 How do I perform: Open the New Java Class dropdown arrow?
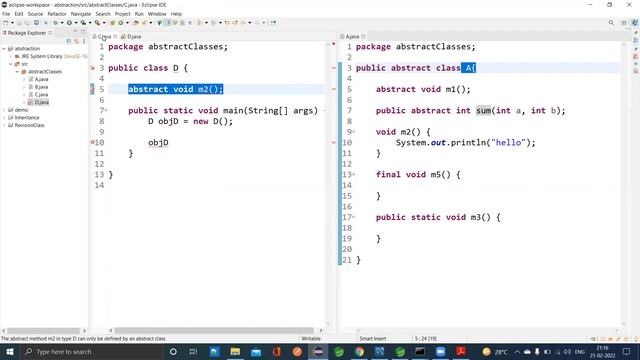tap(127, 23)
